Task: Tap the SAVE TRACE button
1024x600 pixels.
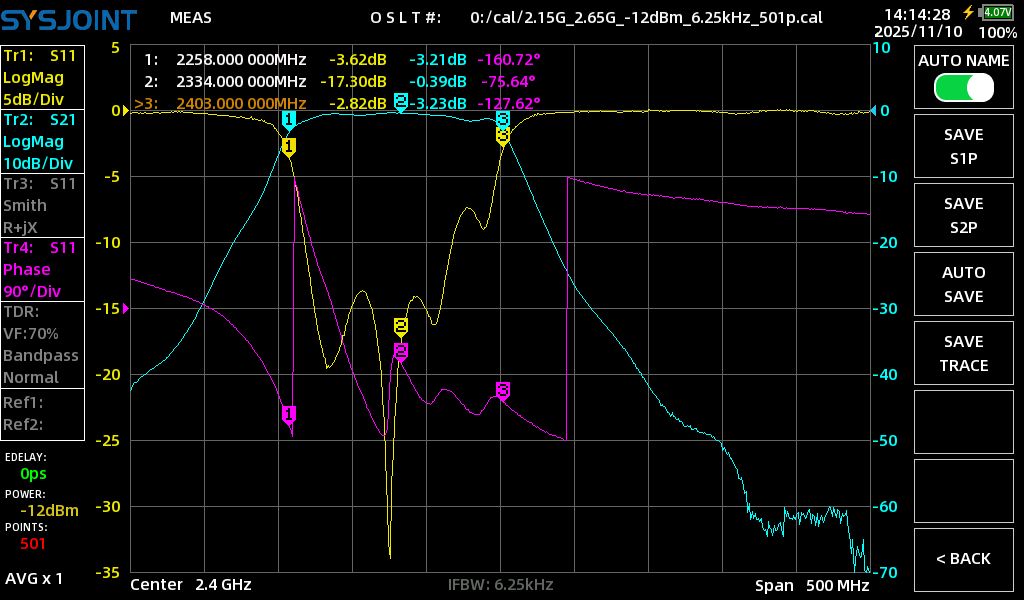Action: click(x=963, y=353)
